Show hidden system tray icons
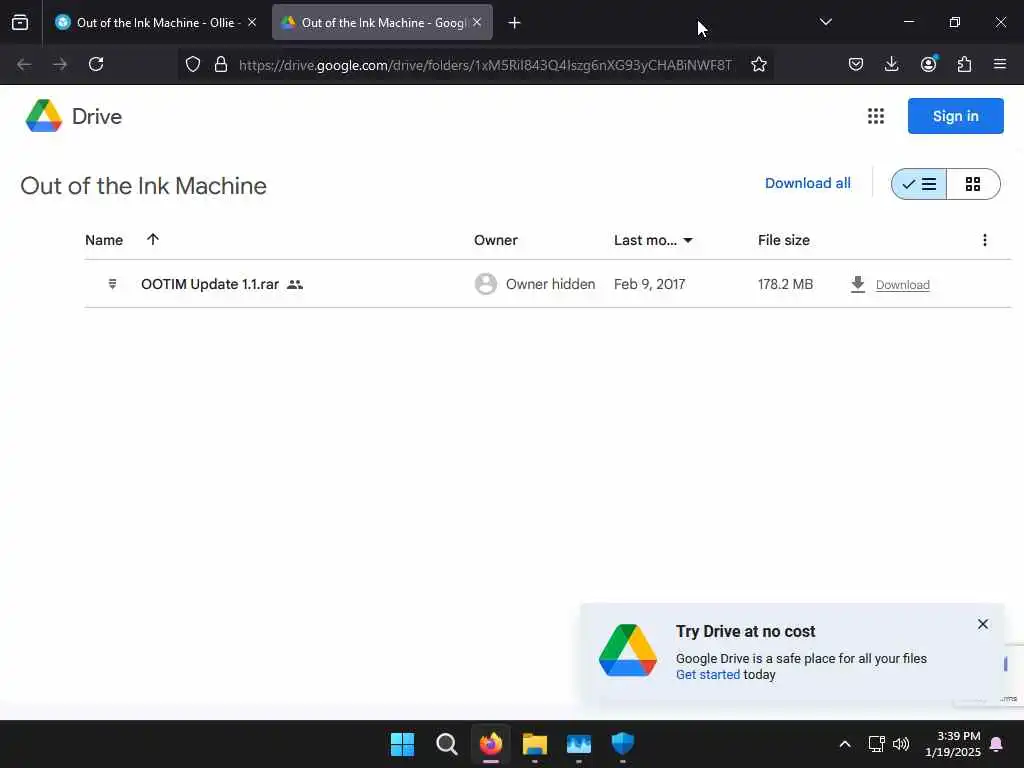The width and height of the screenshot is (1024, 768). pyautogui.click(x=844, y=744)
